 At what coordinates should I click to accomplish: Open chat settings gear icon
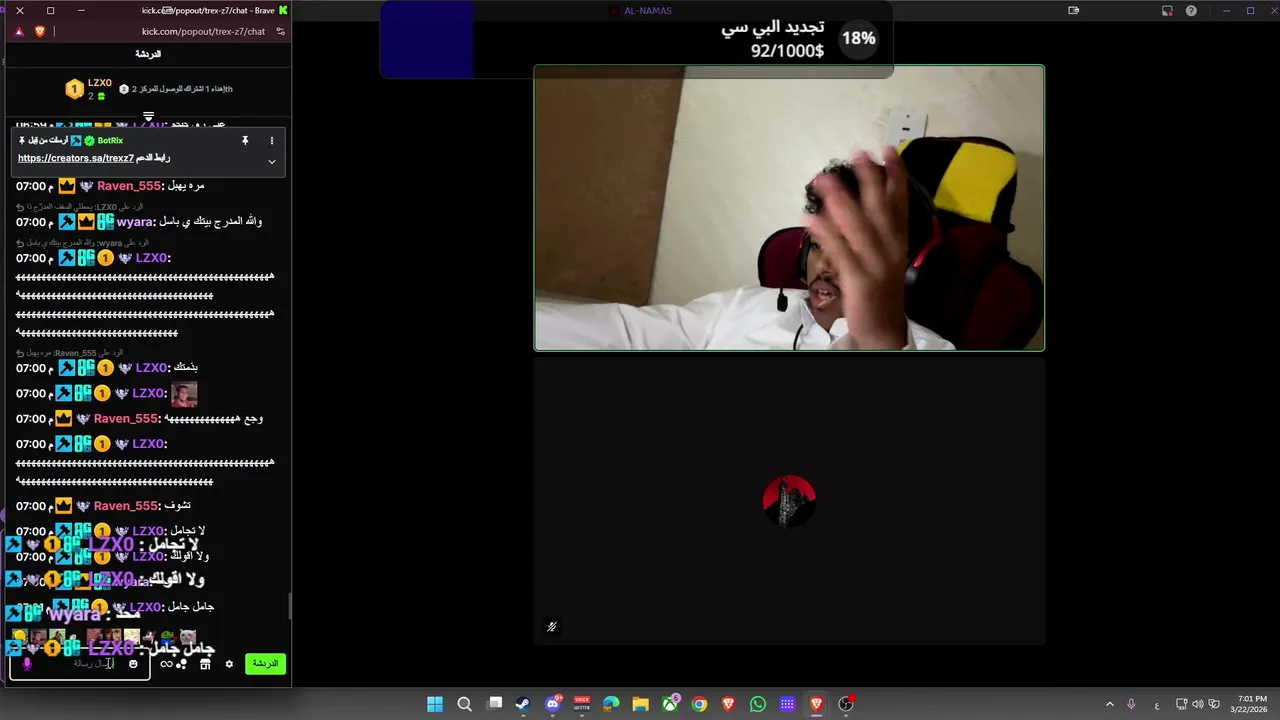(229, 664)
